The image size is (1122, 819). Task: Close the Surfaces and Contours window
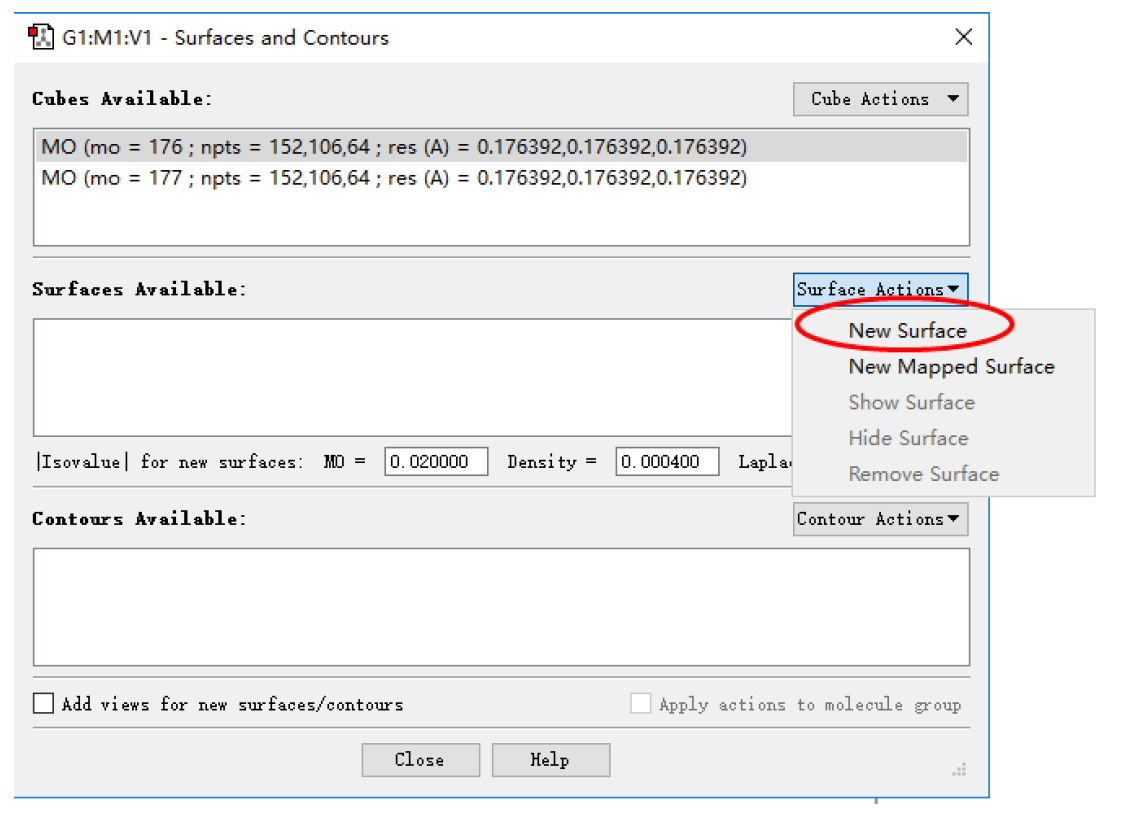click(963, 38)
